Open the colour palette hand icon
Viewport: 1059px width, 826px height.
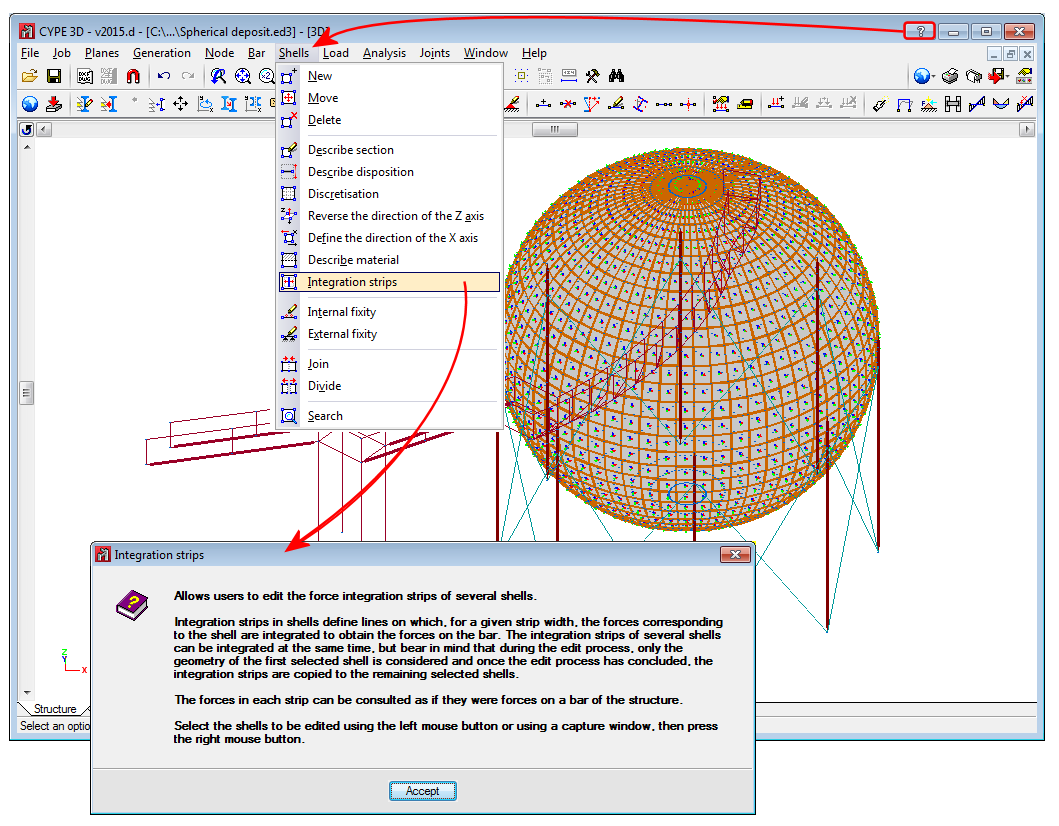click(1024, 76)
